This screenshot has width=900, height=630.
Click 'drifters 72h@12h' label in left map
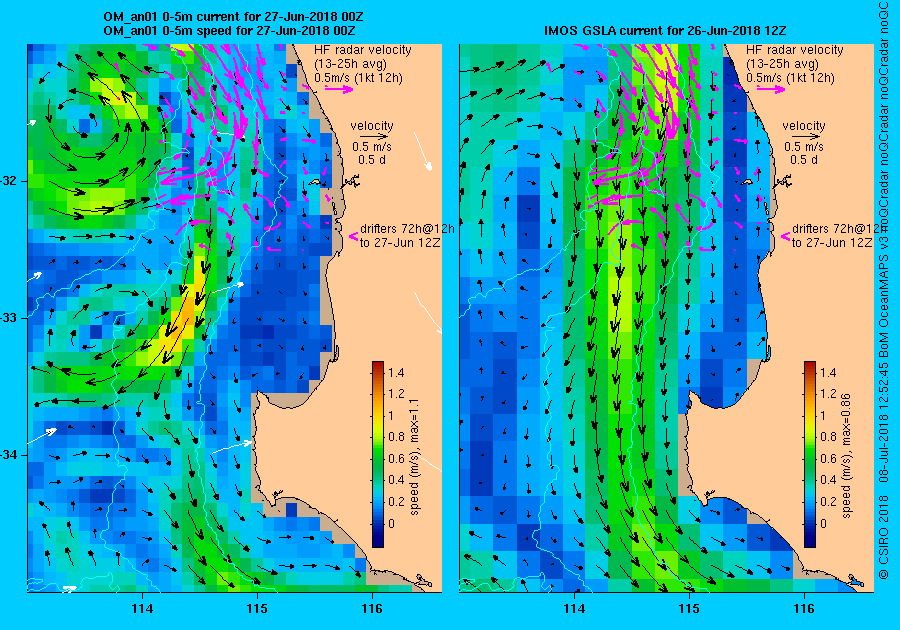point(408,229)
